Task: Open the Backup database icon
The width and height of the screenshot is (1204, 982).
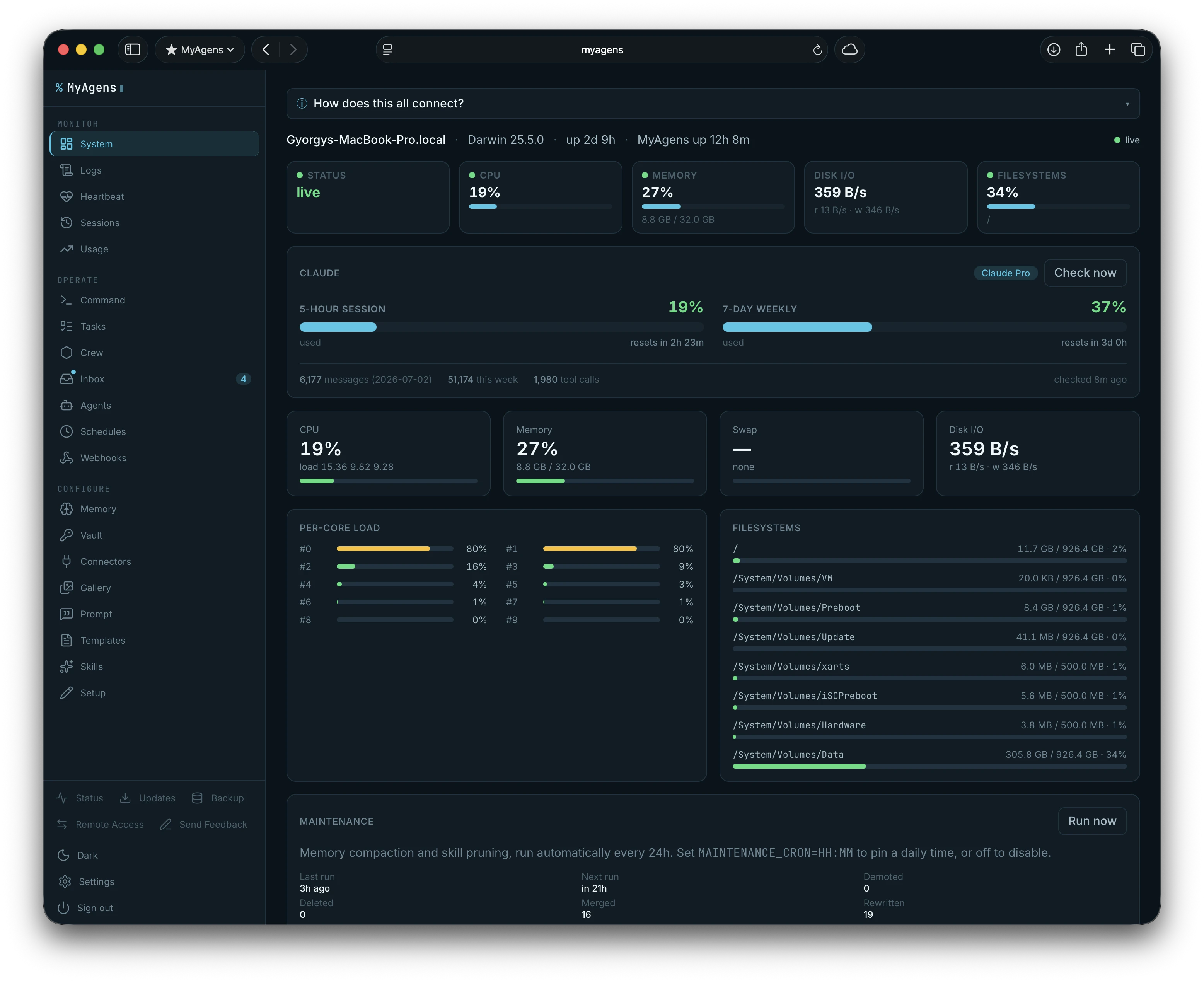Action: [197, 798]
